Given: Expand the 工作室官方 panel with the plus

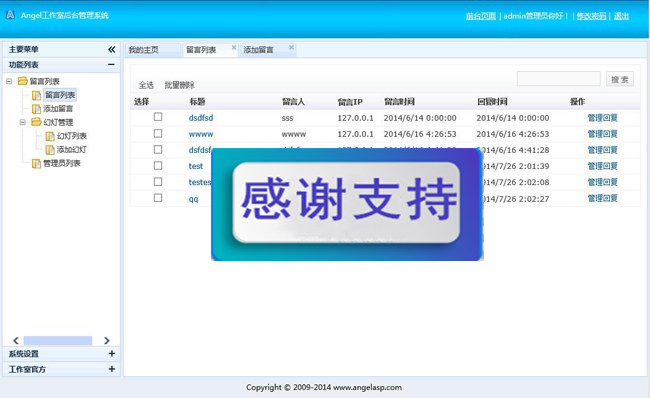Looking at the screenshot, I should (x=112, y=369).
